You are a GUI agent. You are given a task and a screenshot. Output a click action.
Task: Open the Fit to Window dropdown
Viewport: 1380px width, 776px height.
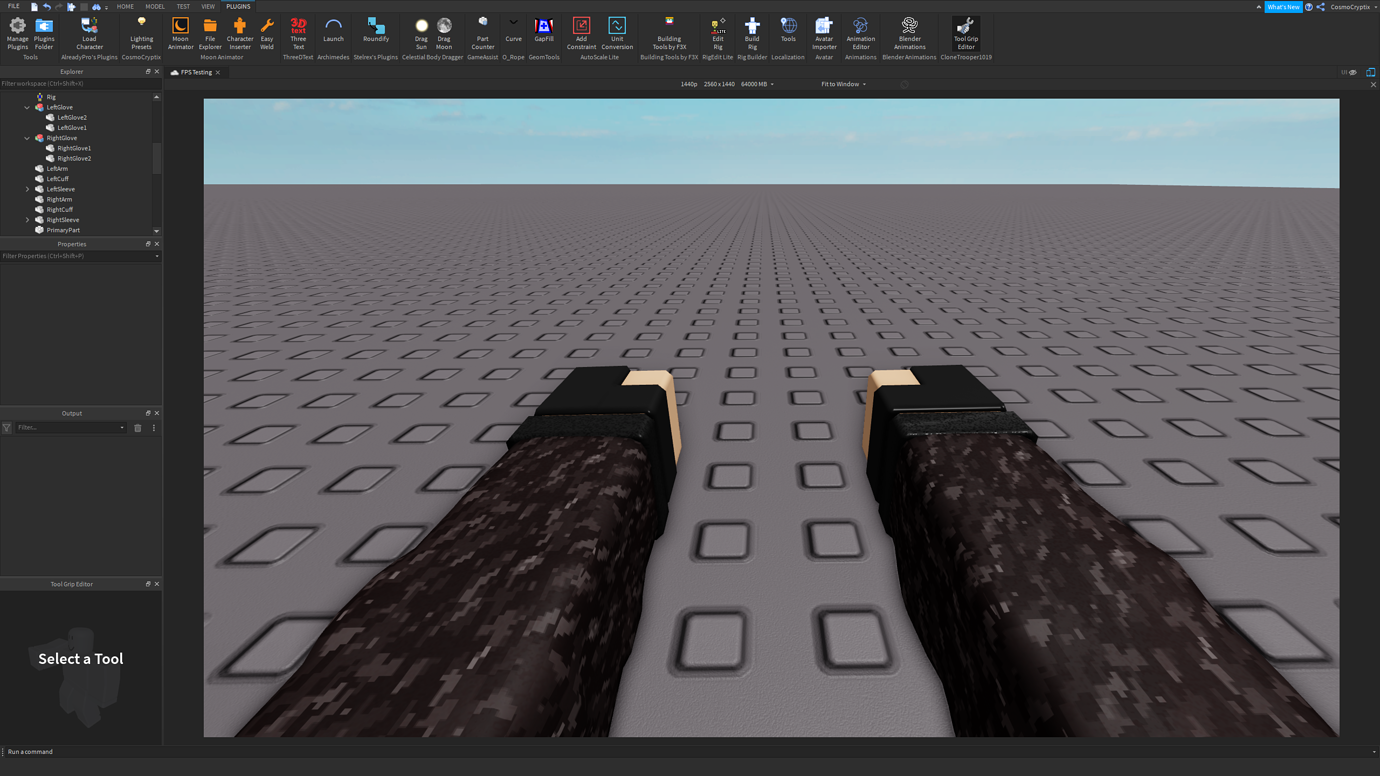(841, 84)
